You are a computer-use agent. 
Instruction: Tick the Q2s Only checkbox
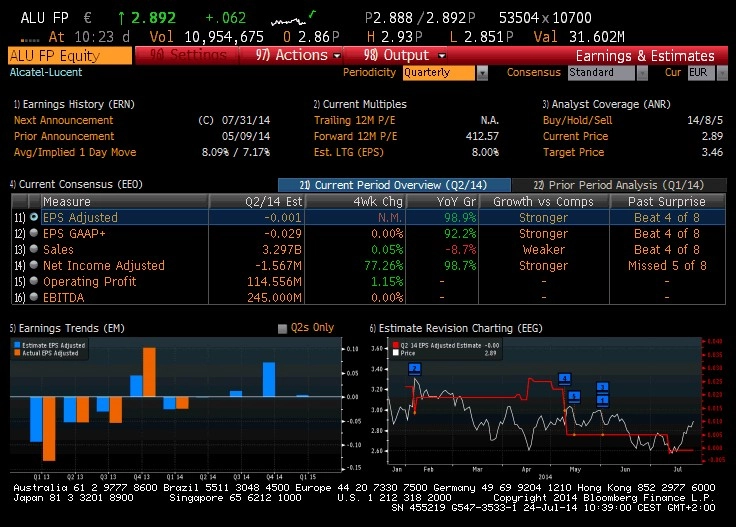click(282, 328)
